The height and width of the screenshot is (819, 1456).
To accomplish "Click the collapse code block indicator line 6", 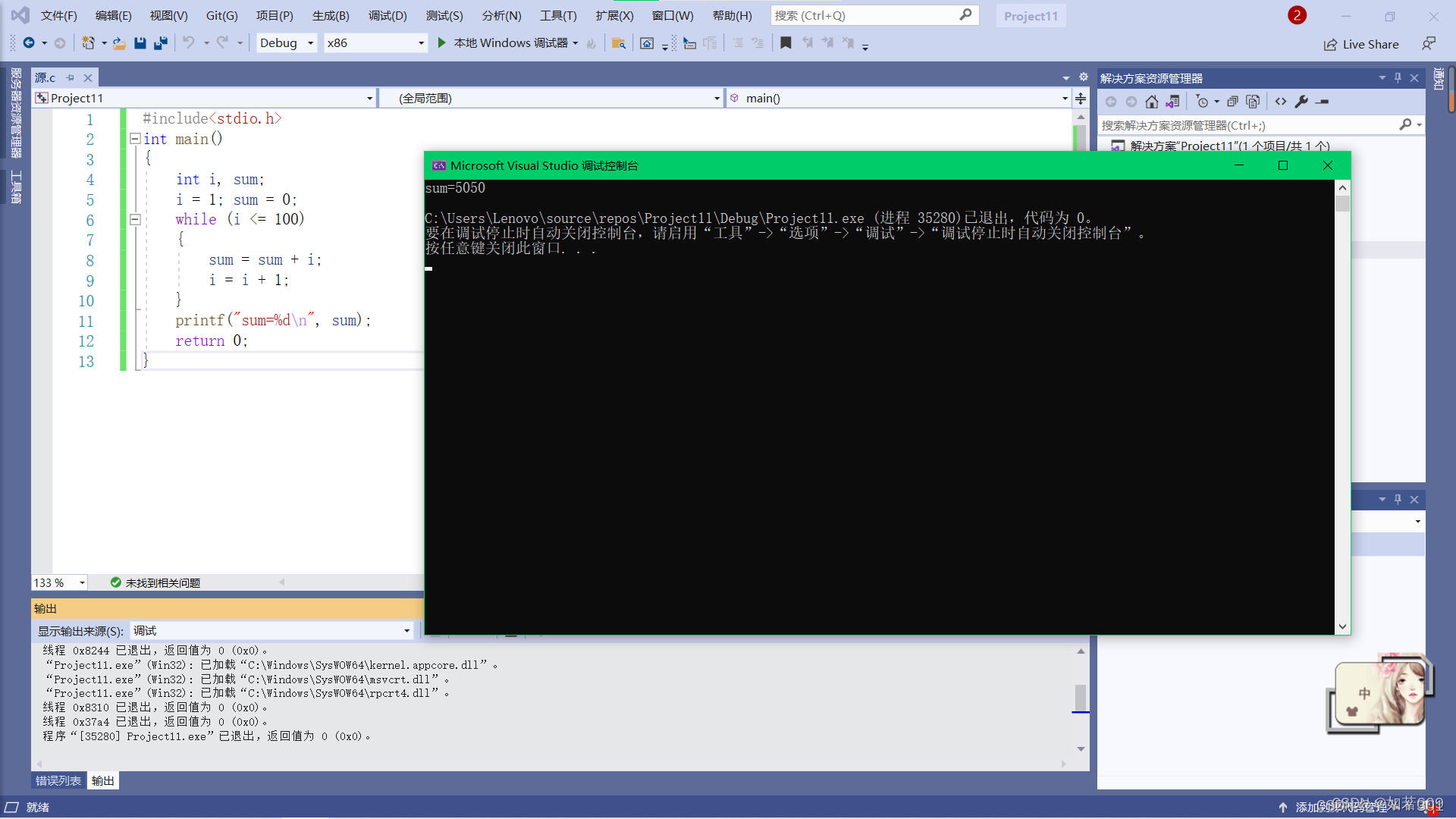I will (135, 219).
